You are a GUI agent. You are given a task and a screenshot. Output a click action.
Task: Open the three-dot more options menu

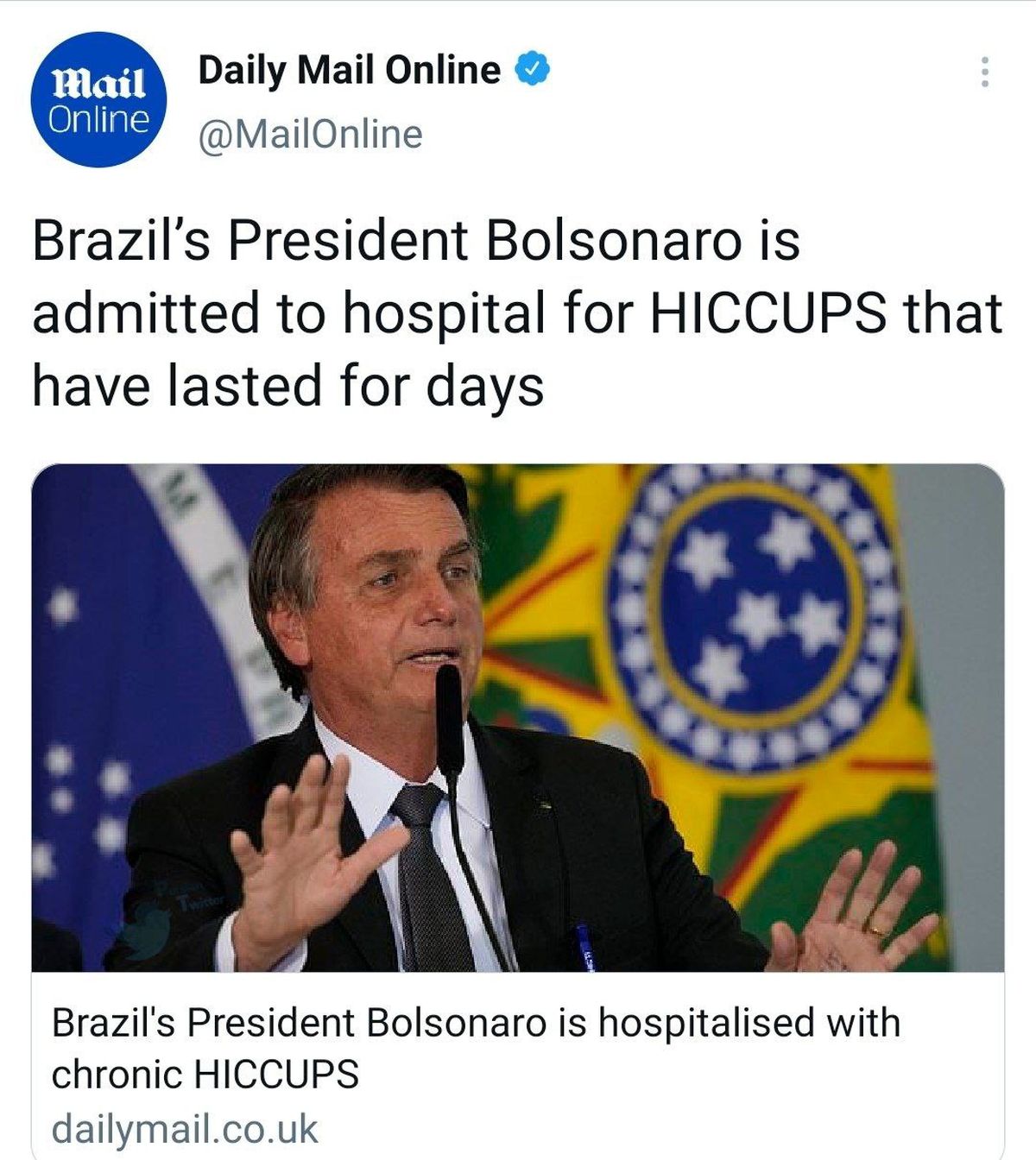pyautogui.click(x=983, y=72)
